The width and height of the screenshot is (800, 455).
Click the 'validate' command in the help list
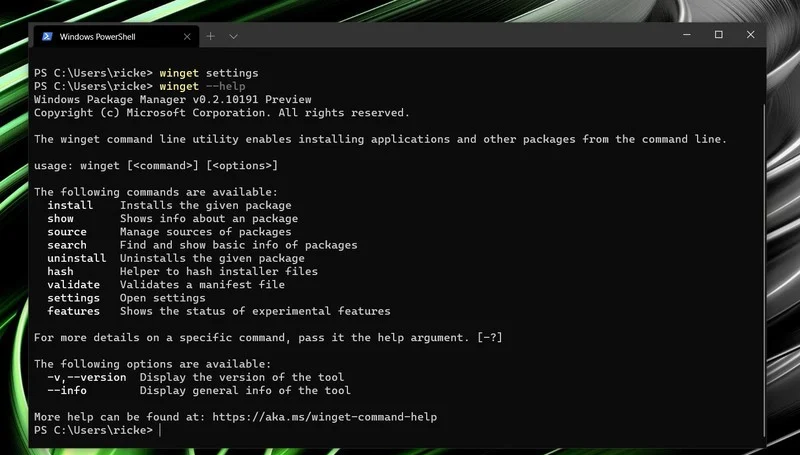click(73, 284)
